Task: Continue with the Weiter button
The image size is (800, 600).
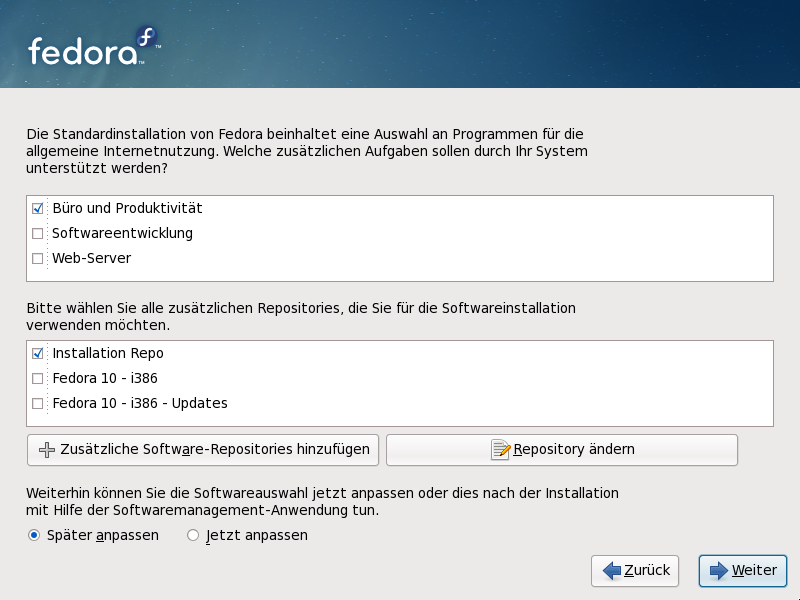Action: click(743, 571)
